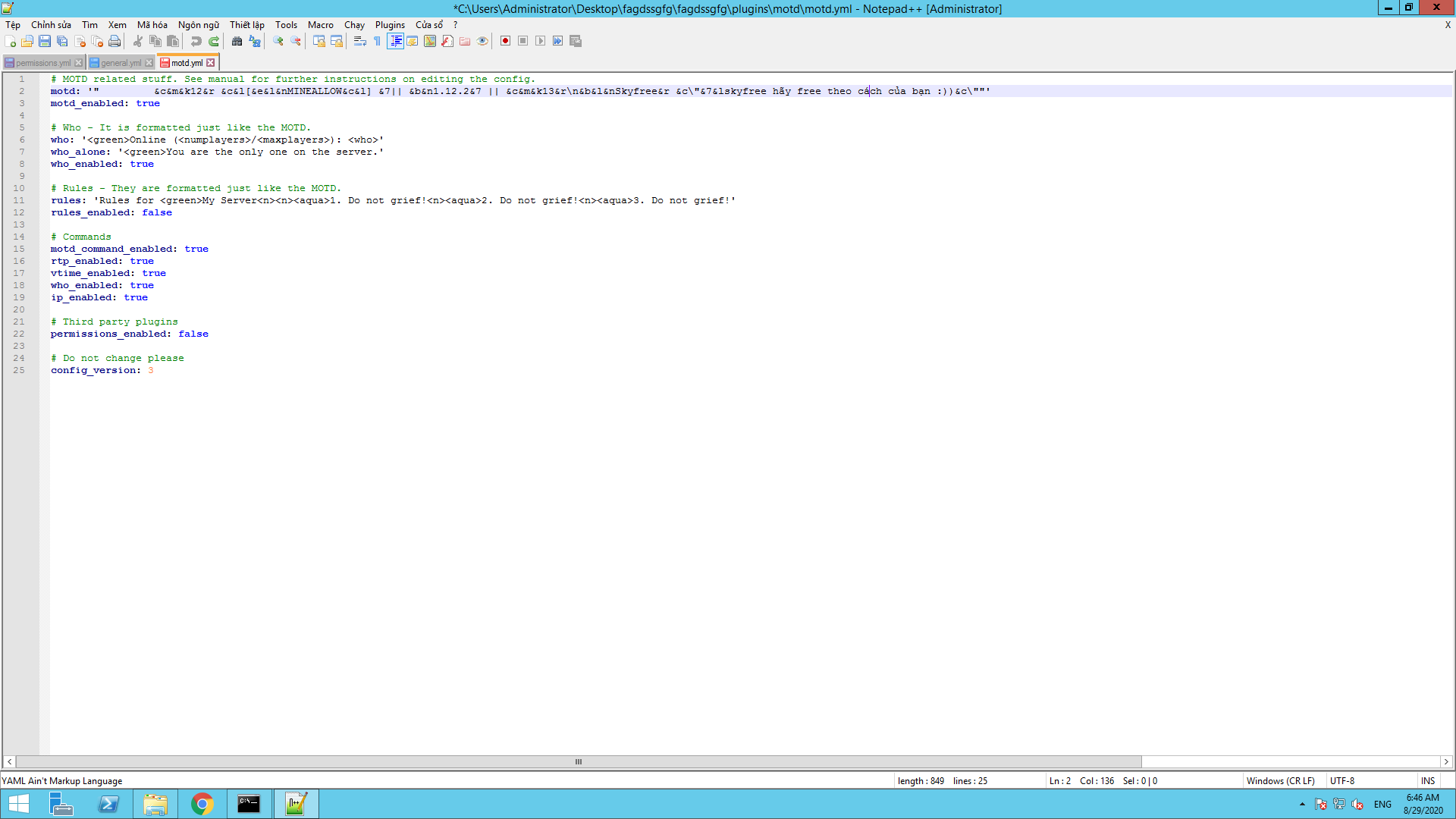Toggle the show all characters pilcrow icon

coord(377,41)
